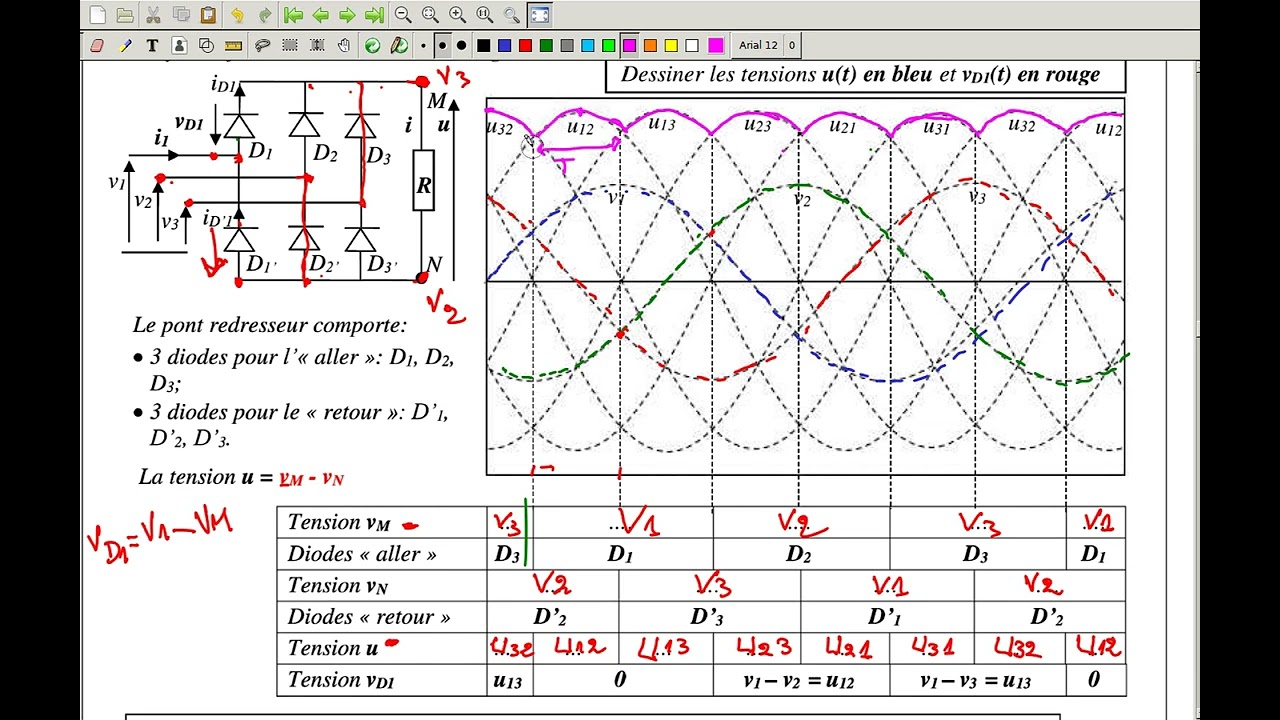Create a new document with the New icon
Viewport: 1280px width, 720px height.
tap(97, 15)
